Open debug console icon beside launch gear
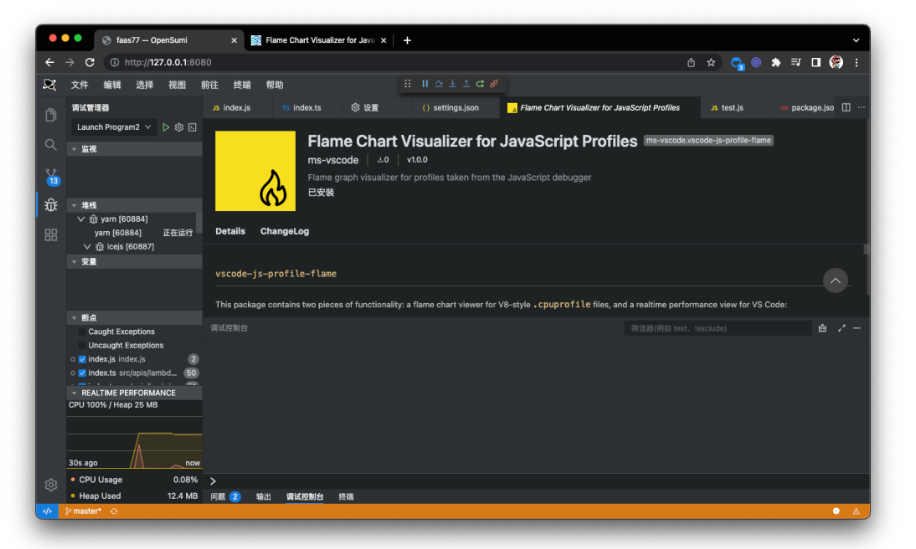916x549 pixels. pyautogui.click(x=192, y=127)
